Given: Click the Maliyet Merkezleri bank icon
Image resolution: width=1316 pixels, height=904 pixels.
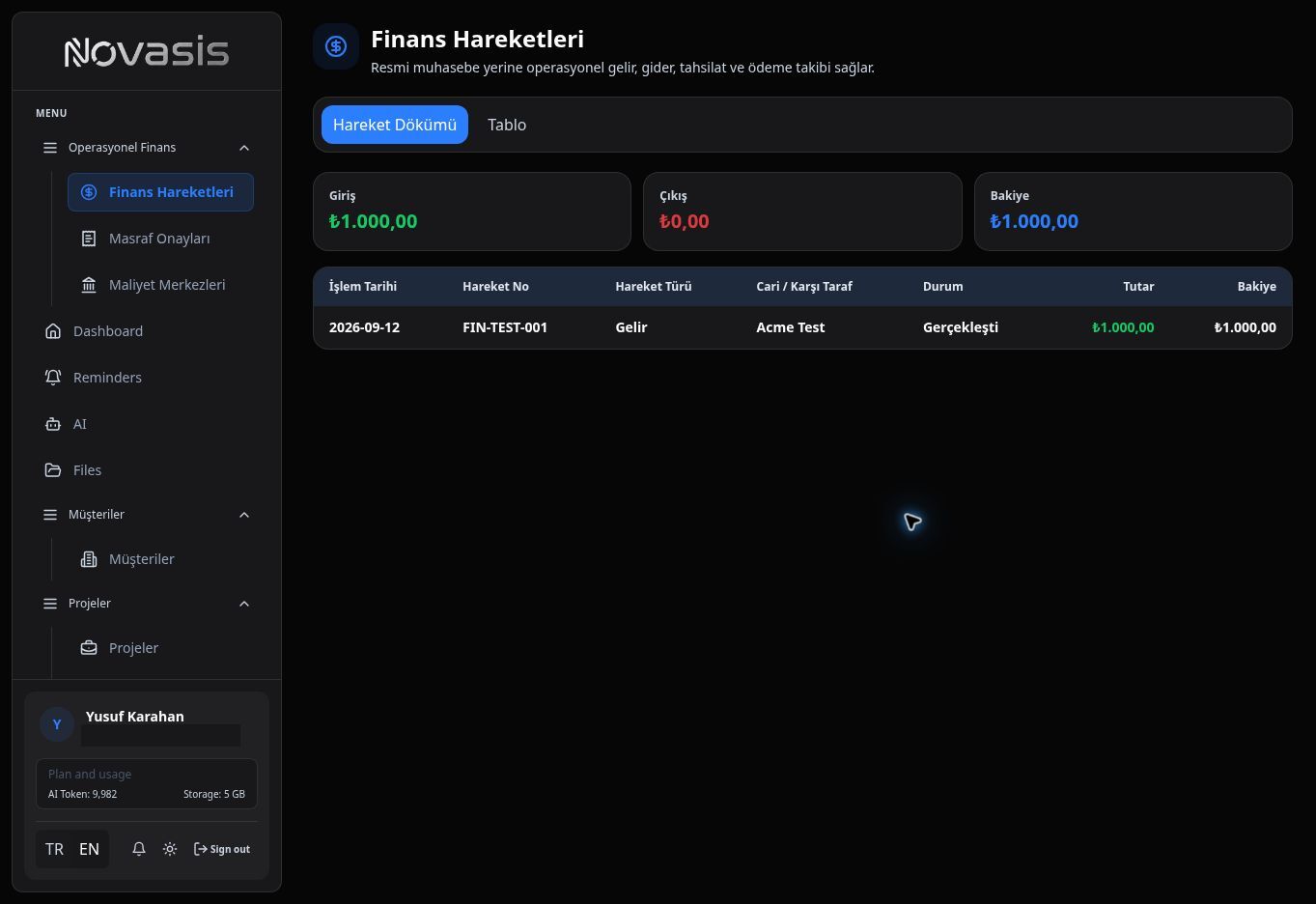Looking at the screenshot, I should click(x=89, y=285).
